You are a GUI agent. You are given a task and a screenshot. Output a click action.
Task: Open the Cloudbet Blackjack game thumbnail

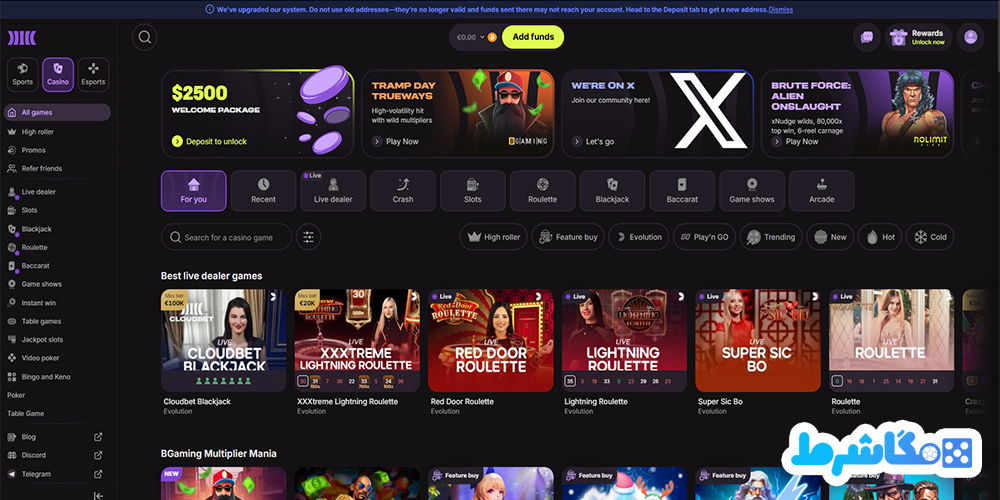(224, 340)
